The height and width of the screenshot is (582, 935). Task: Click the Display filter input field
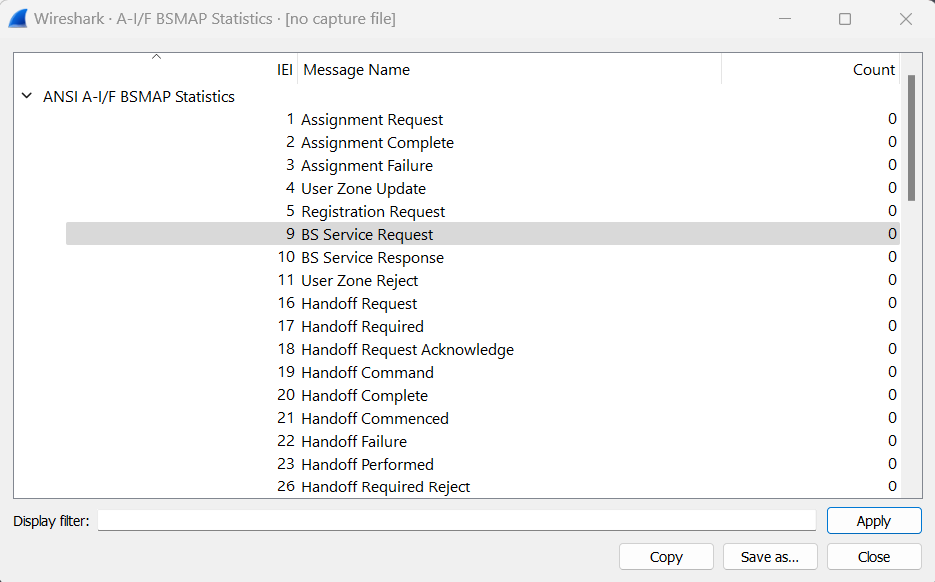click(456, 521)
